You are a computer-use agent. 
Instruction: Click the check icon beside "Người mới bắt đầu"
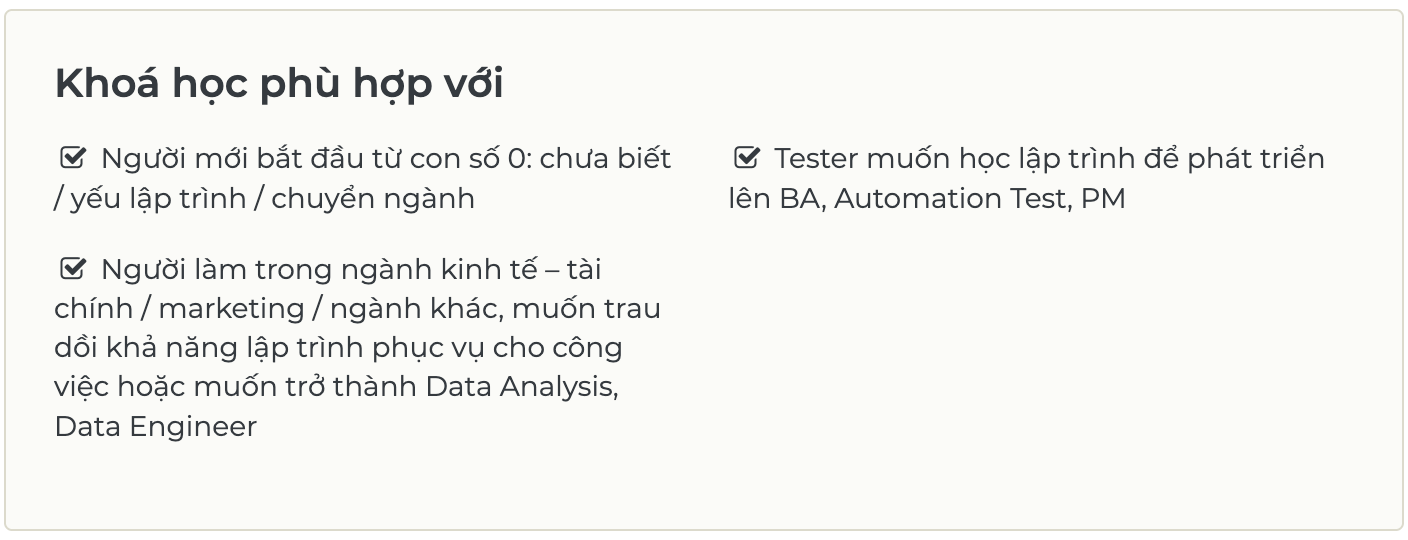pos(73,158)
